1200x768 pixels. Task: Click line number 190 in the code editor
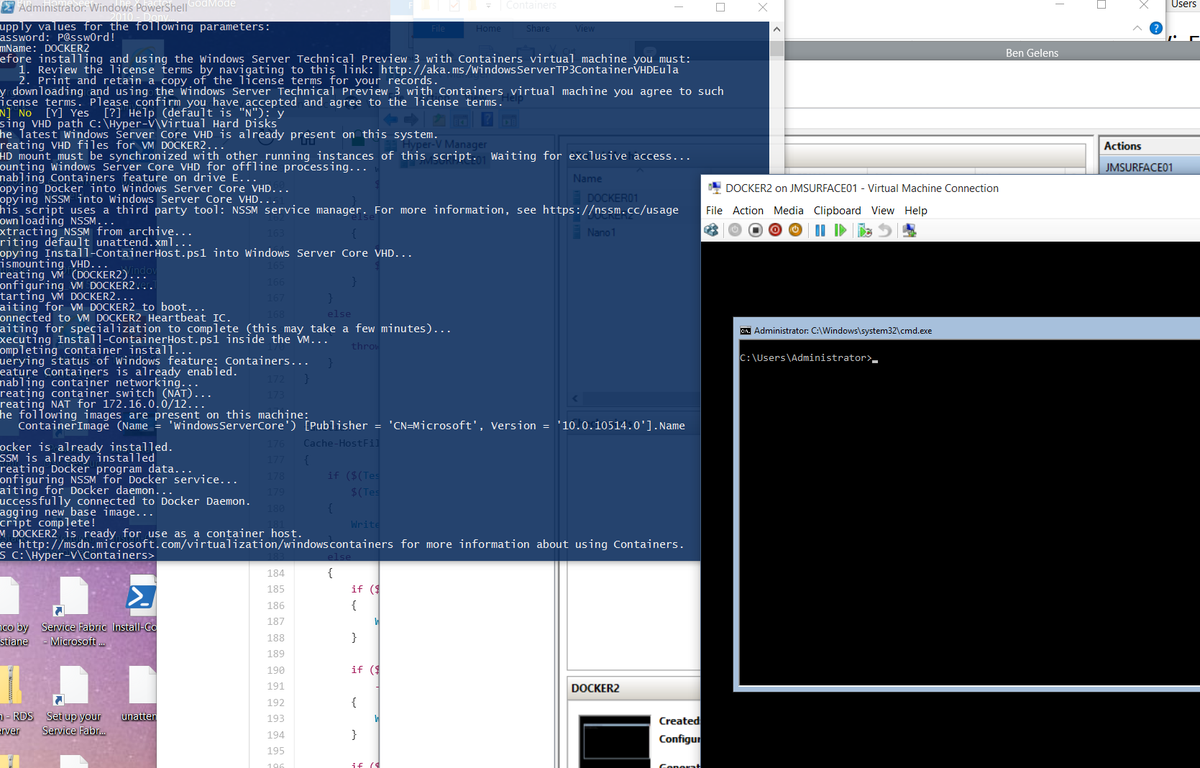[x=276, y=670]
